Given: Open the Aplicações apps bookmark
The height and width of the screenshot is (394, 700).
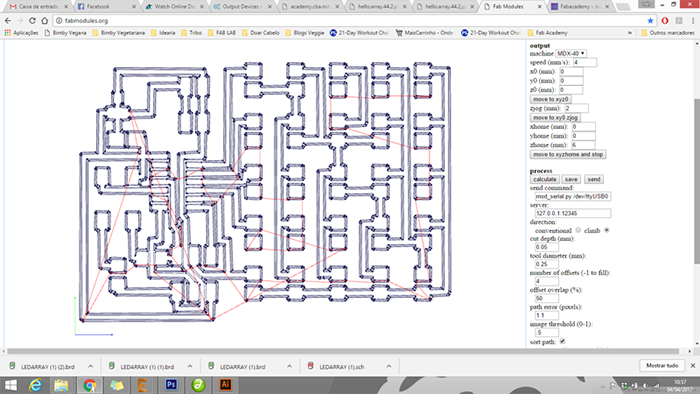Looking at the screenshot, I should click(x=21, y=33).
